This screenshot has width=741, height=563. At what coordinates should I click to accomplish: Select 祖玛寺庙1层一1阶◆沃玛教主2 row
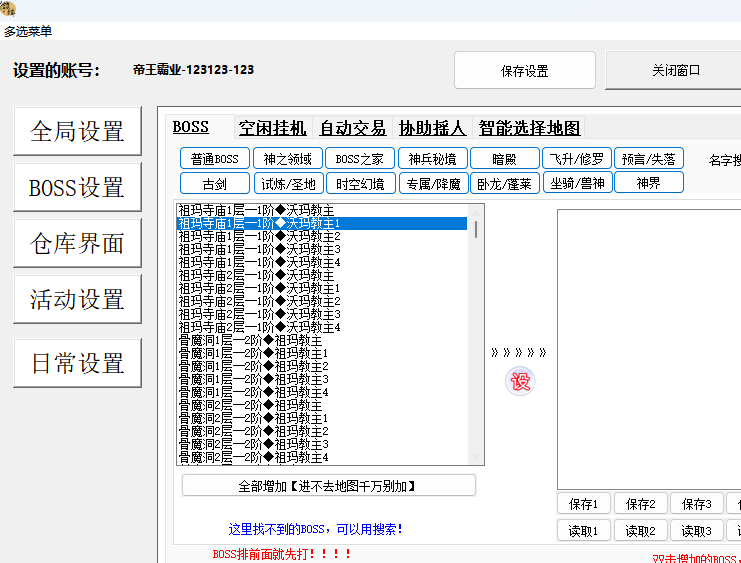coord(322,236)
